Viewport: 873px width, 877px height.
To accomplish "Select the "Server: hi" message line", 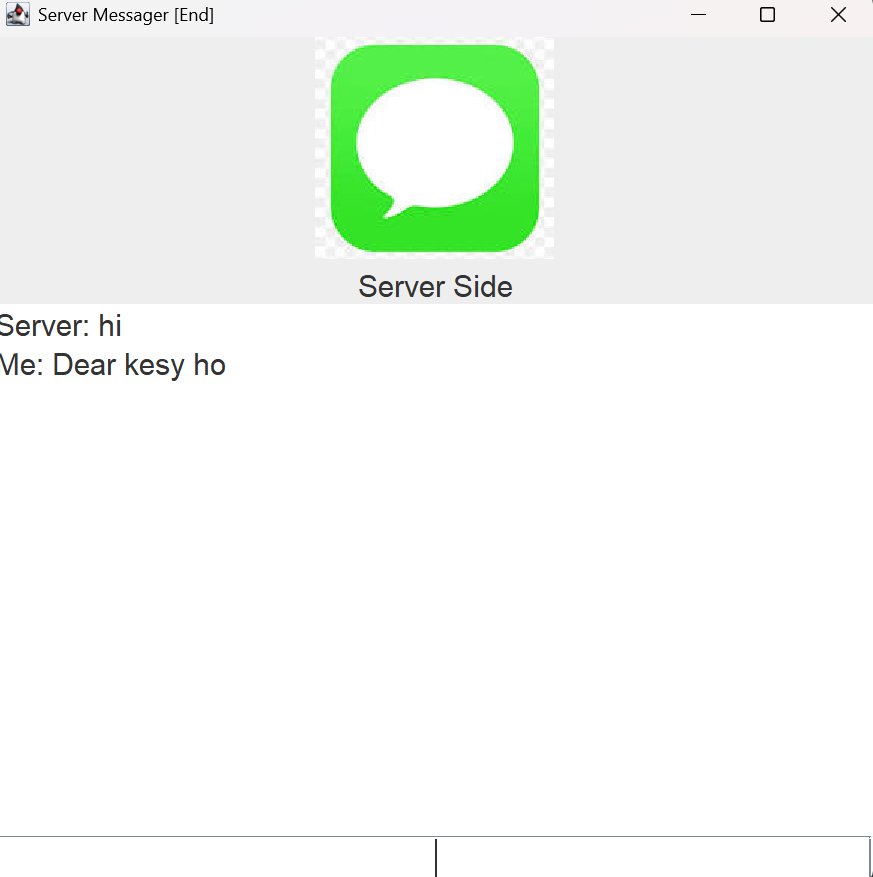I will pyautogui.click(x=60, y=326).
